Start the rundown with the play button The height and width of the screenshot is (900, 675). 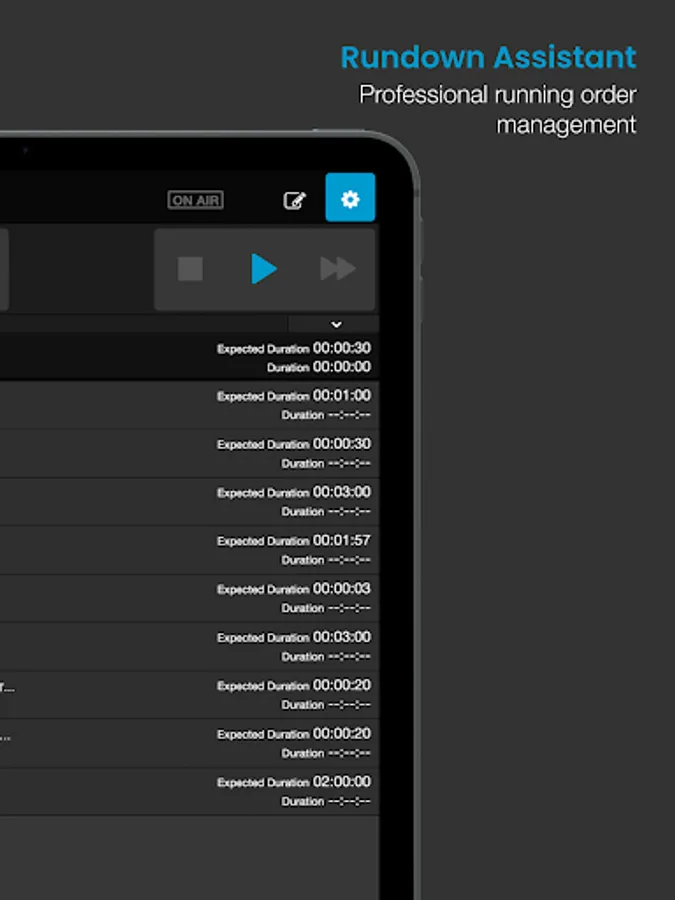point(264,269)
